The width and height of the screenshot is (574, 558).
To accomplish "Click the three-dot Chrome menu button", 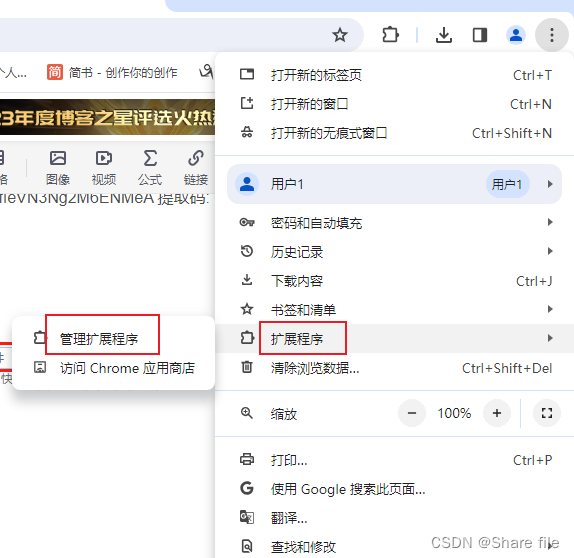I will click(x=552, y=35).
